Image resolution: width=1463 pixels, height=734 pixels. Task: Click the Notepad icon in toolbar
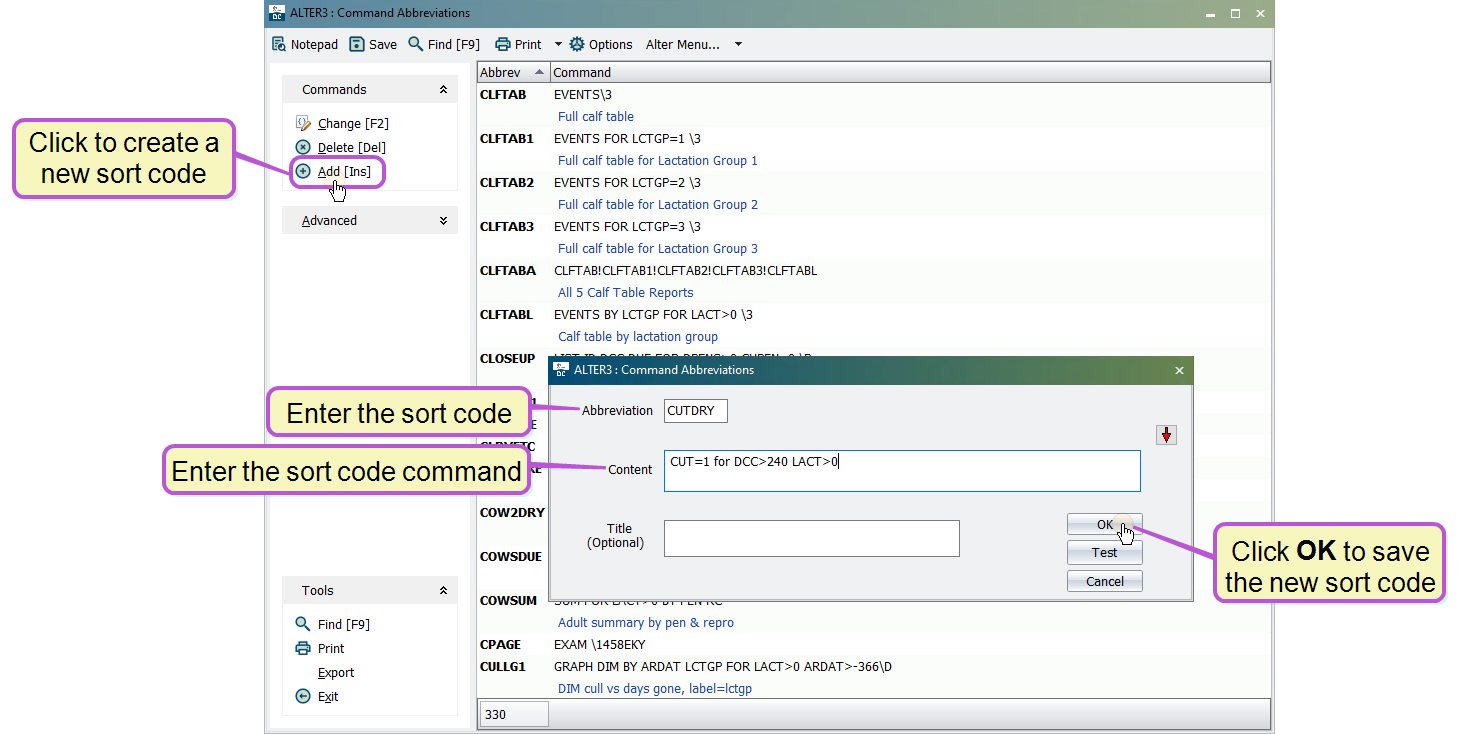(x=279, y=44)
